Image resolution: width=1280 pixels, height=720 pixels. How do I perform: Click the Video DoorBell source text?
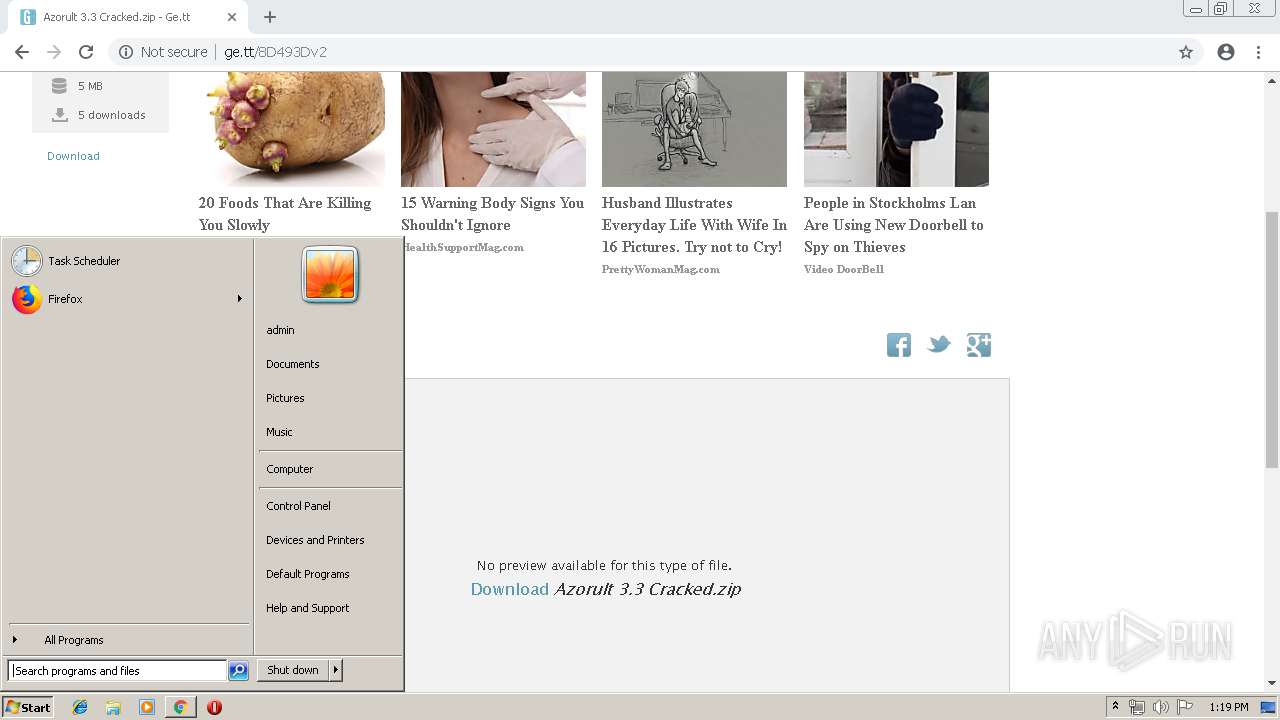click(x=844, y=269)
